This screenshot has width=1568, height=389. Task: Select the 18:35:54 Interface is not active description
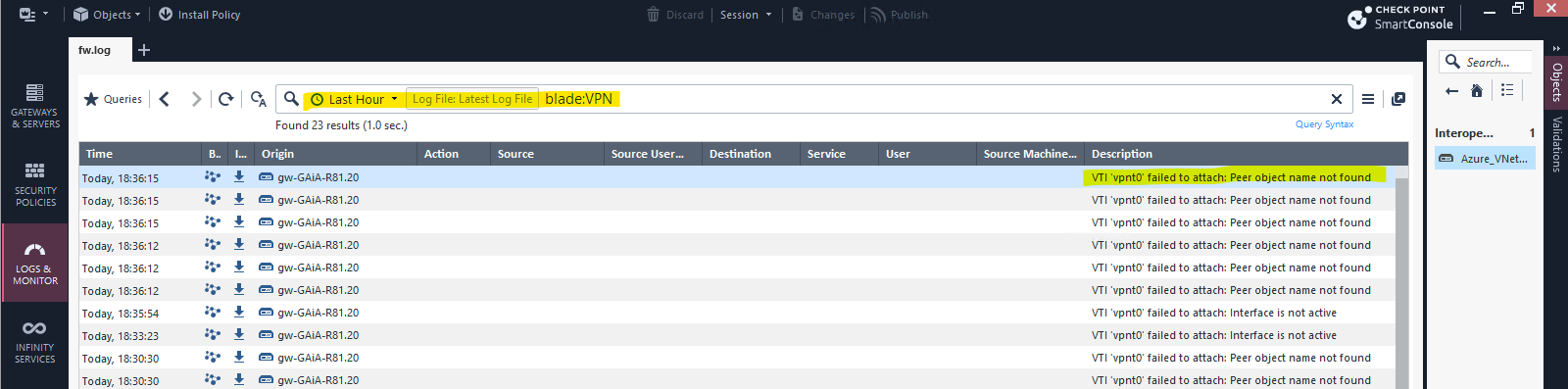tap(1214, 313)
